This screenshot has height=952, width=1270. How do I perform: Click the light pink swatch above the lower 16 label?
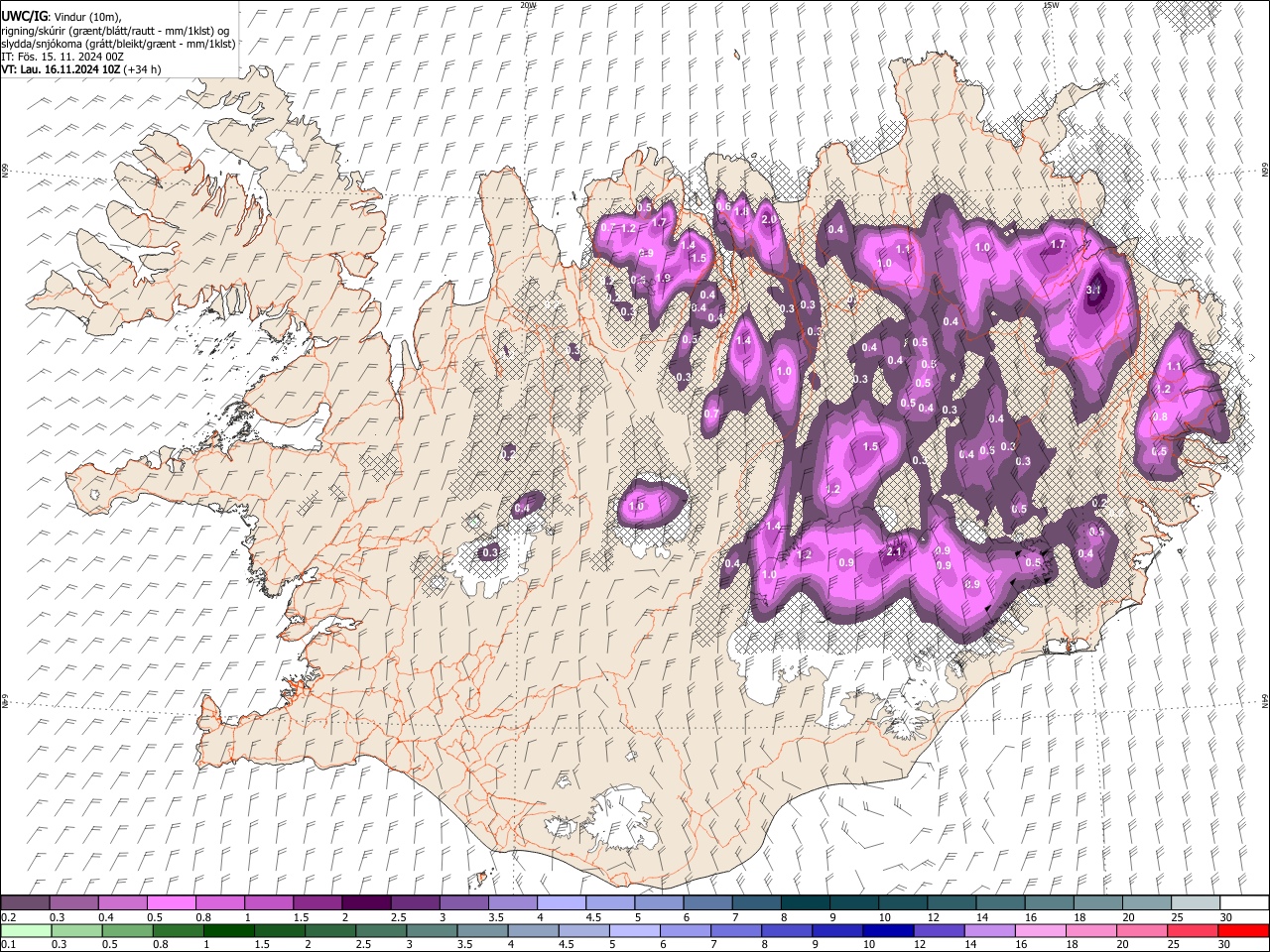click(1039, 930)
